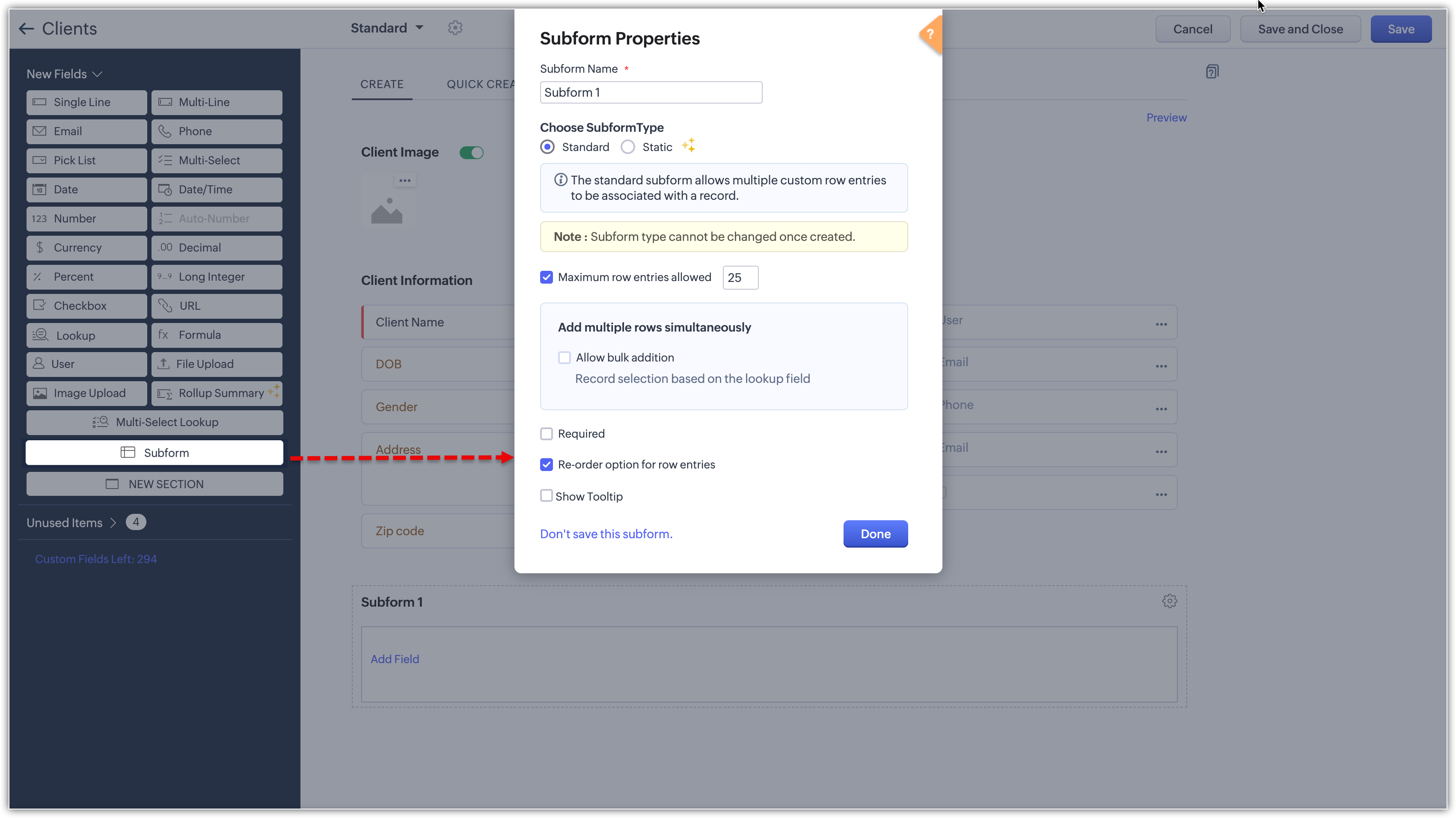Open the Standard layout dropdown

tap(386, 28)
